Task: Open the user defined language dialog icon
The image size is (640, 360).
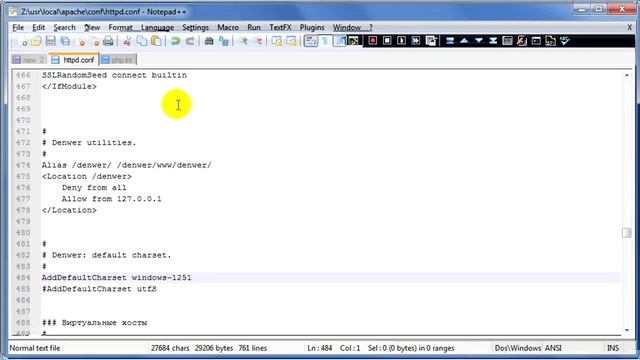Action: [x=354, y=41]
